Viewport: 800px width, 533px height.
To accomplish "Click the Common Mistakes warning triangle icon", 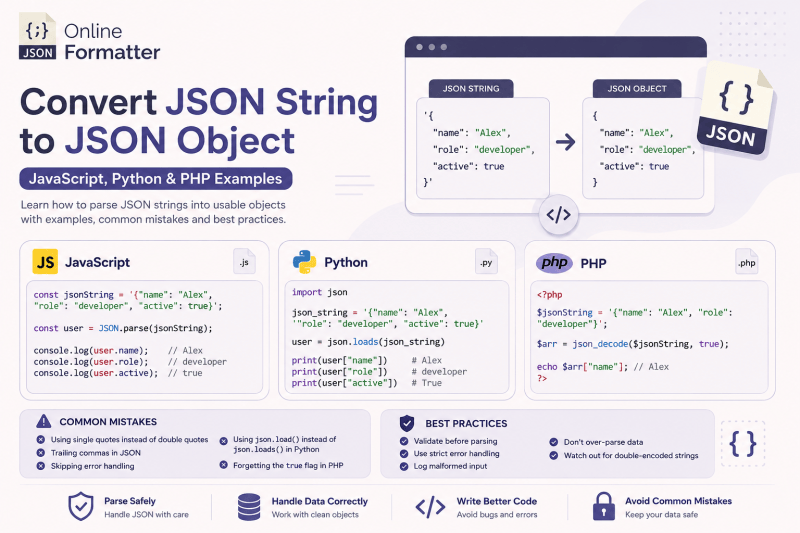I will [x=44, y=421].
